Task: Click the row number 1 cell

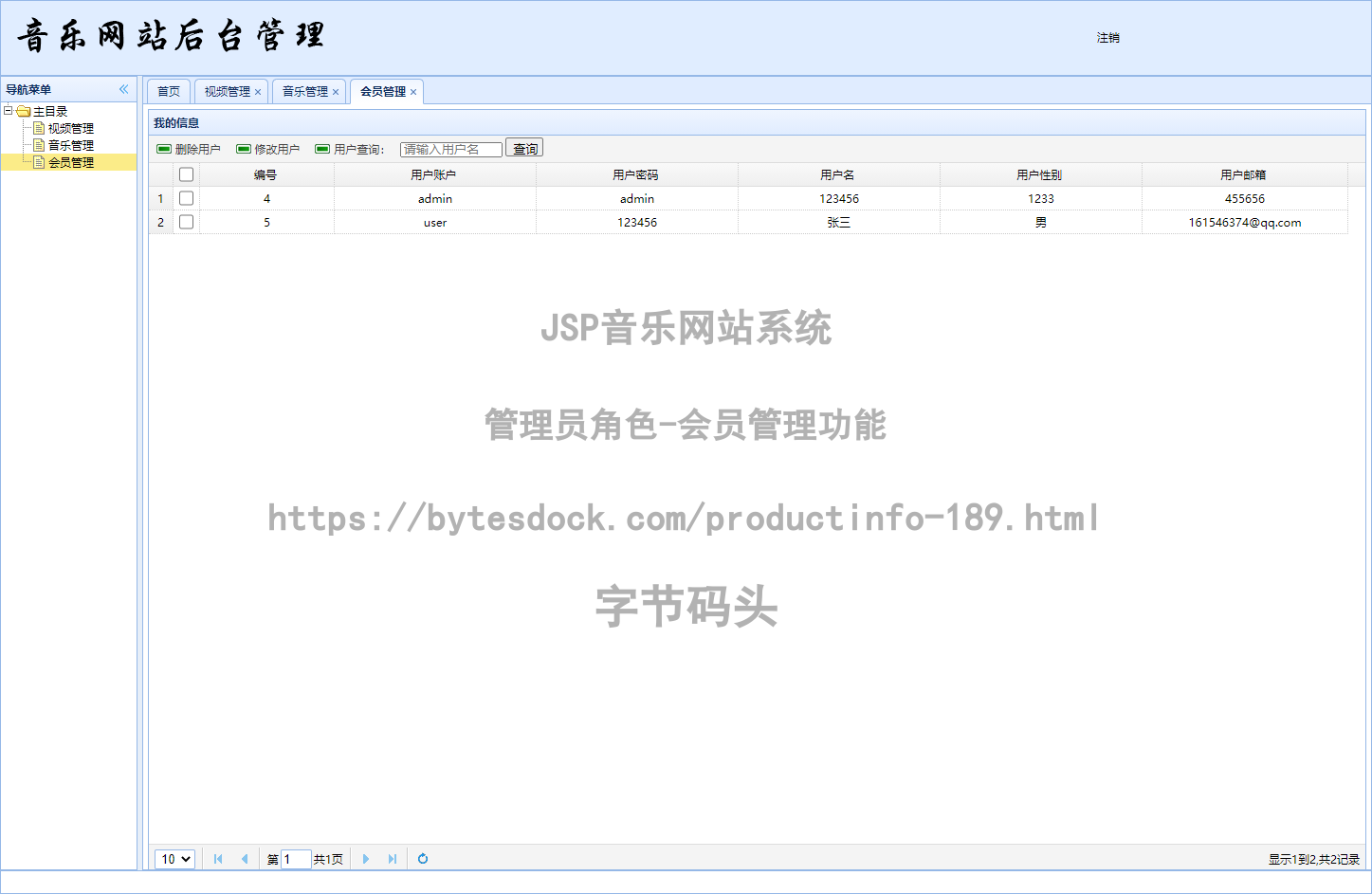Action: [160, 198]
